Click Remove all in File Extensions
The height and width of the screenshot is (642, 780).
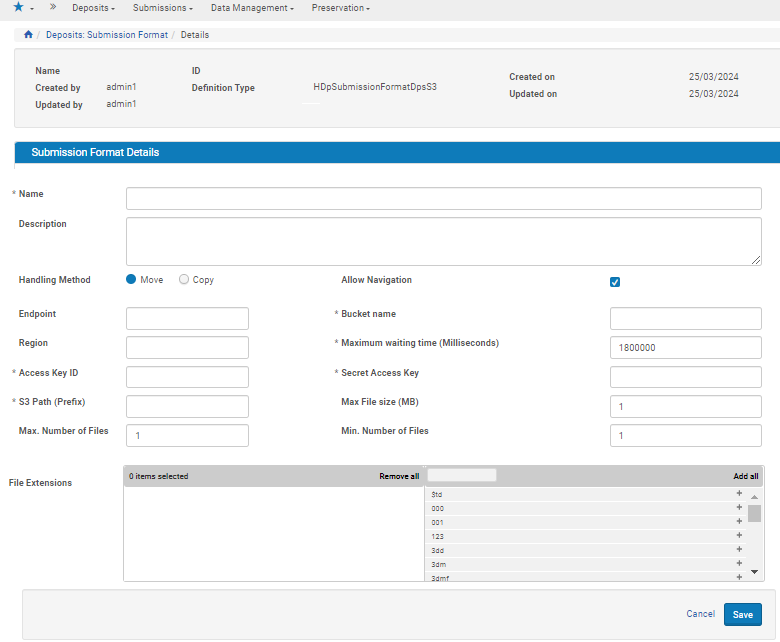[399, 476]
